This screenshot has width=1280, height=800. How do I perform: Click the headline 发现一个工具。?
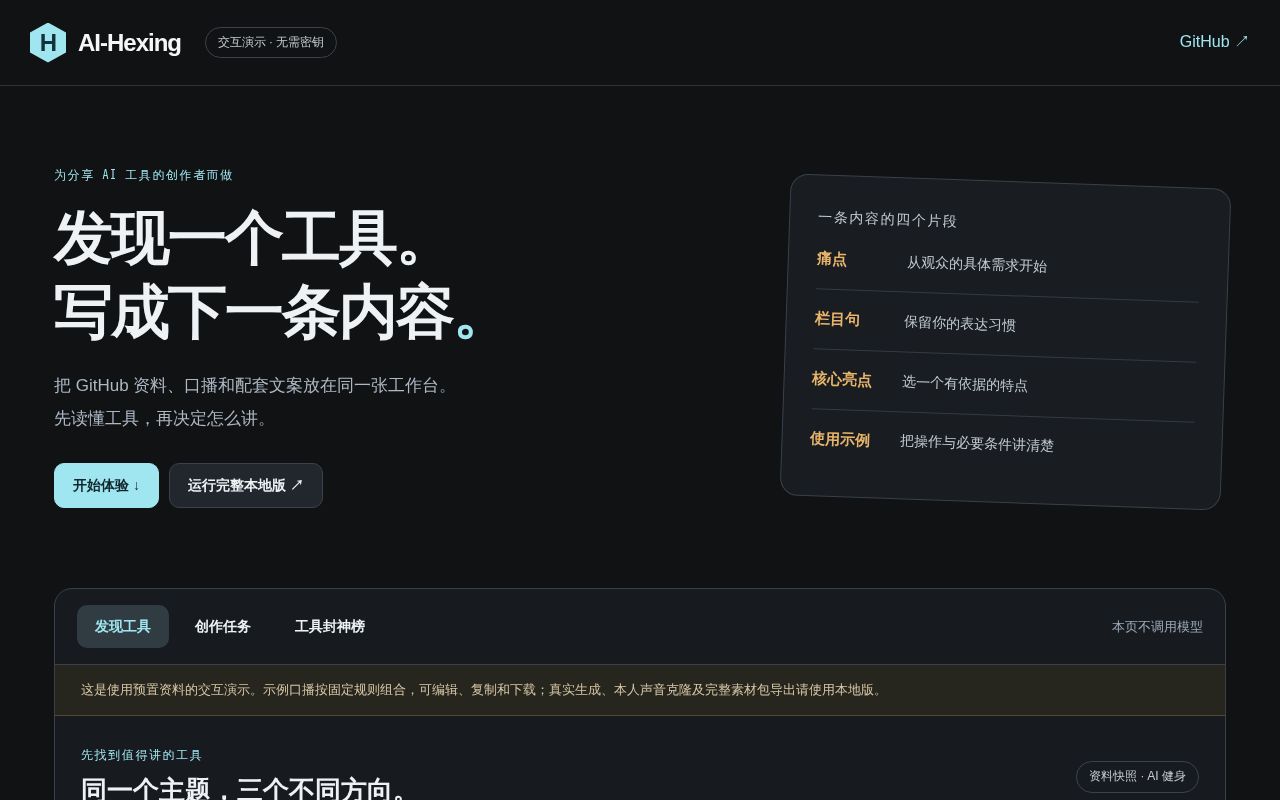(x=241, y=238)
